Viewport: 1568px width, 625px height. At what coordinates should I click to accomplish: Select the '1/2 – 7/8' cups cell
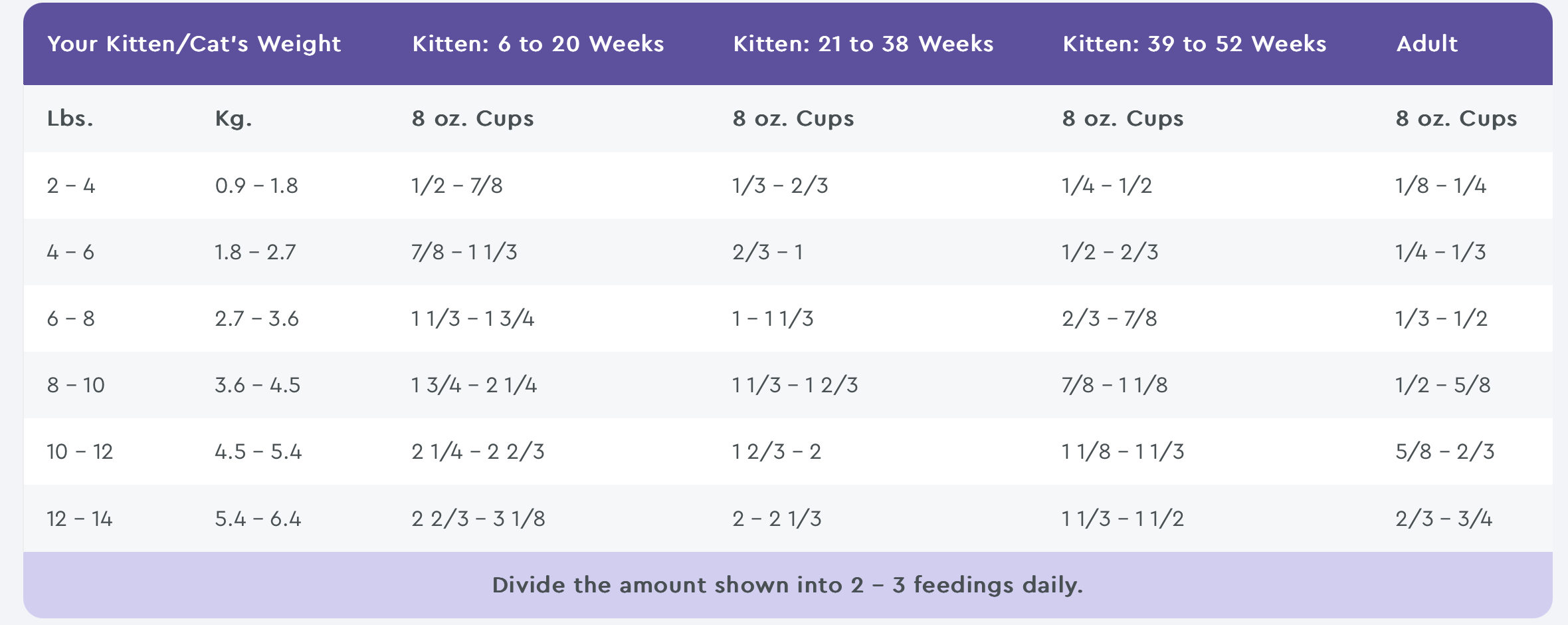click(x=457, y=186)
